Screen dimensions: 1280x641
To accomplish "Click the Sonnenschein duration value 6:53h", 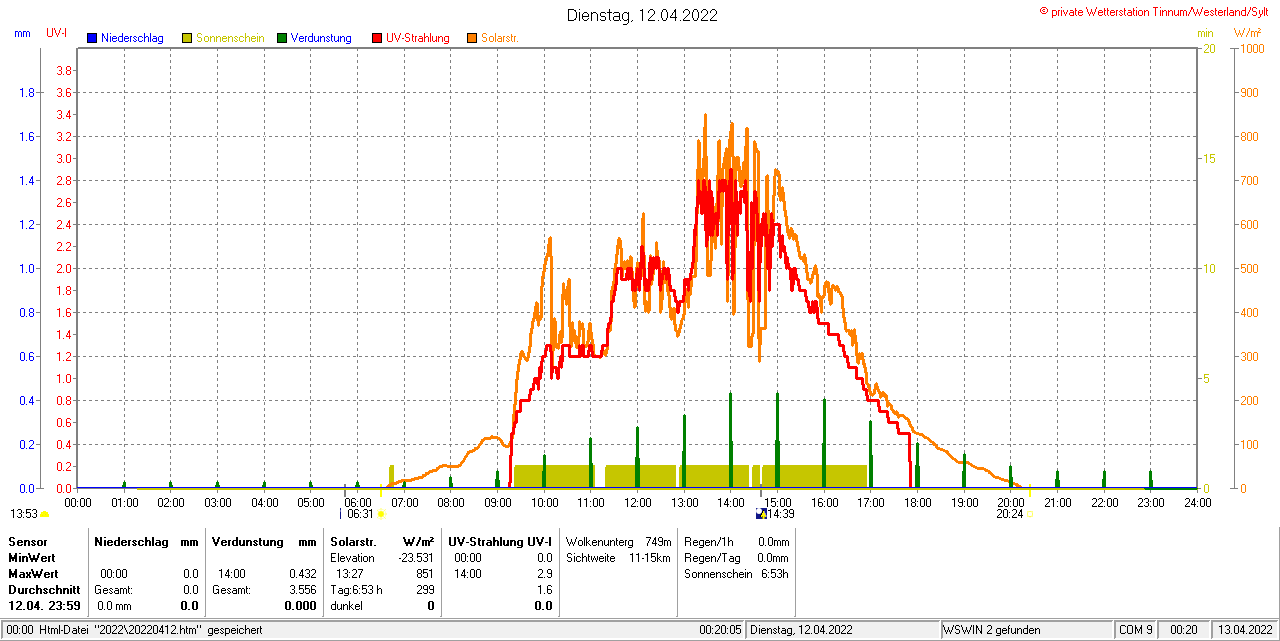I will point(774,574).
